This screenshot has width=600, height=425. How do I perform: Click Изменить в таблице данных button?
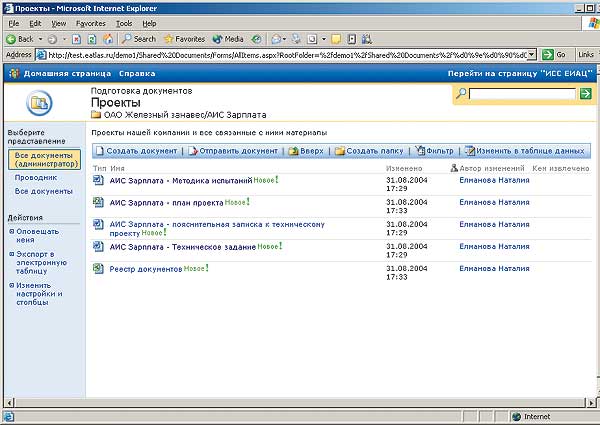point(525,151)
